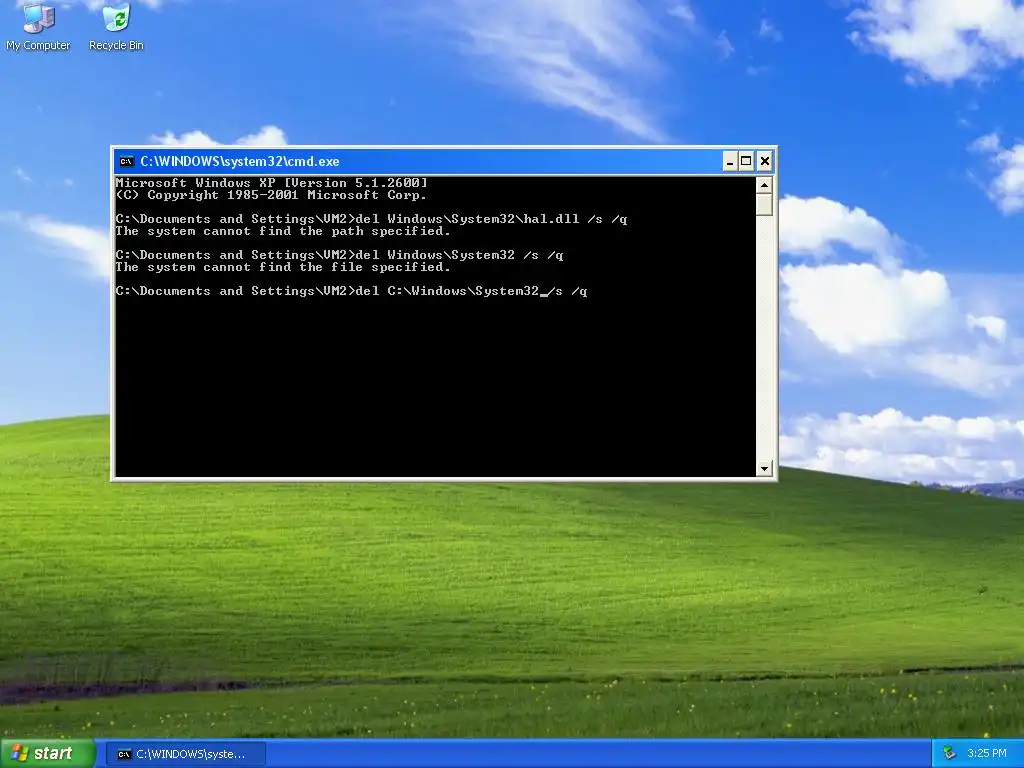Open the Start menu
1024x768 pixels.
47,754
